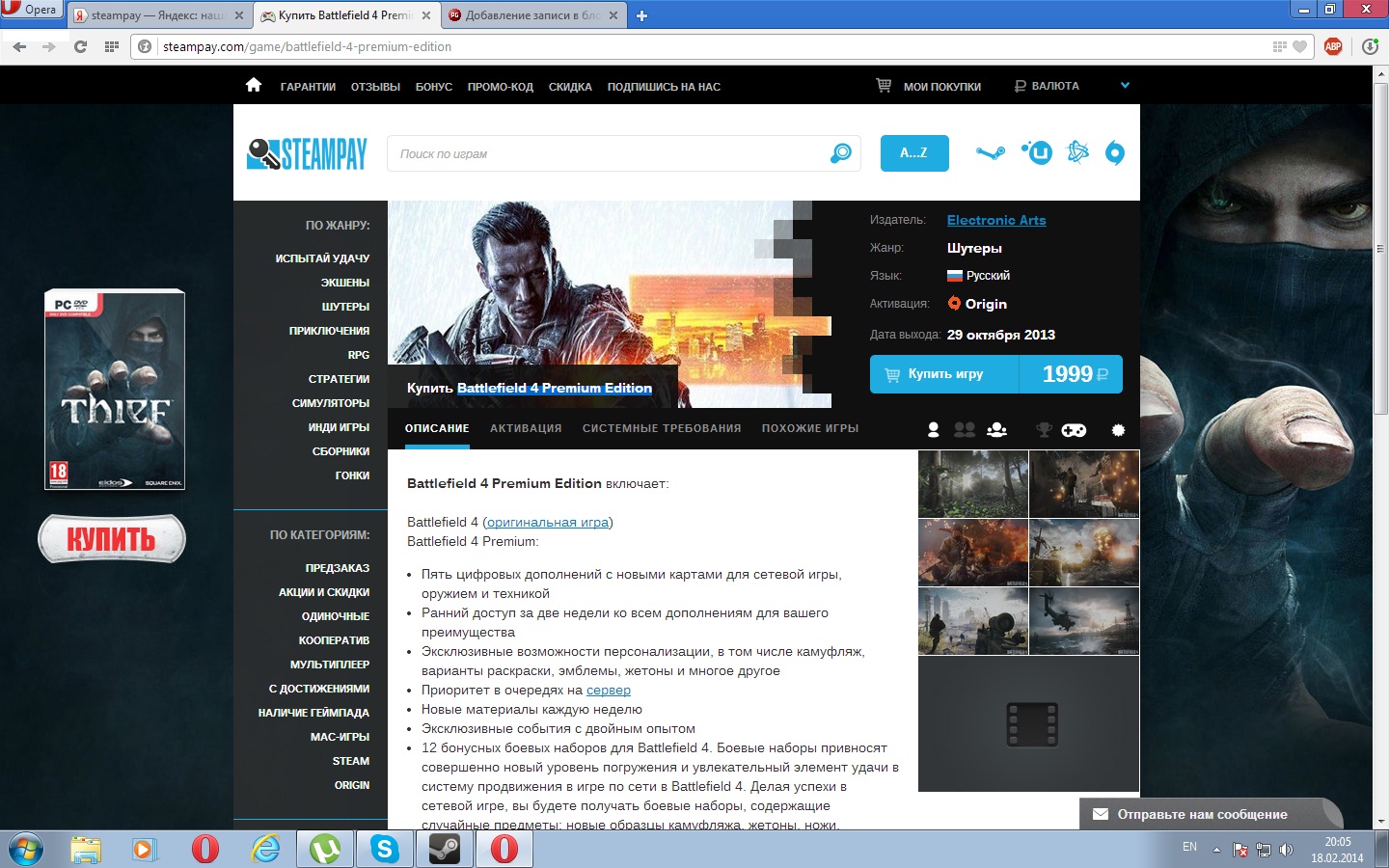Open Internet Explorer from the taskbar

tap(265, 850)
